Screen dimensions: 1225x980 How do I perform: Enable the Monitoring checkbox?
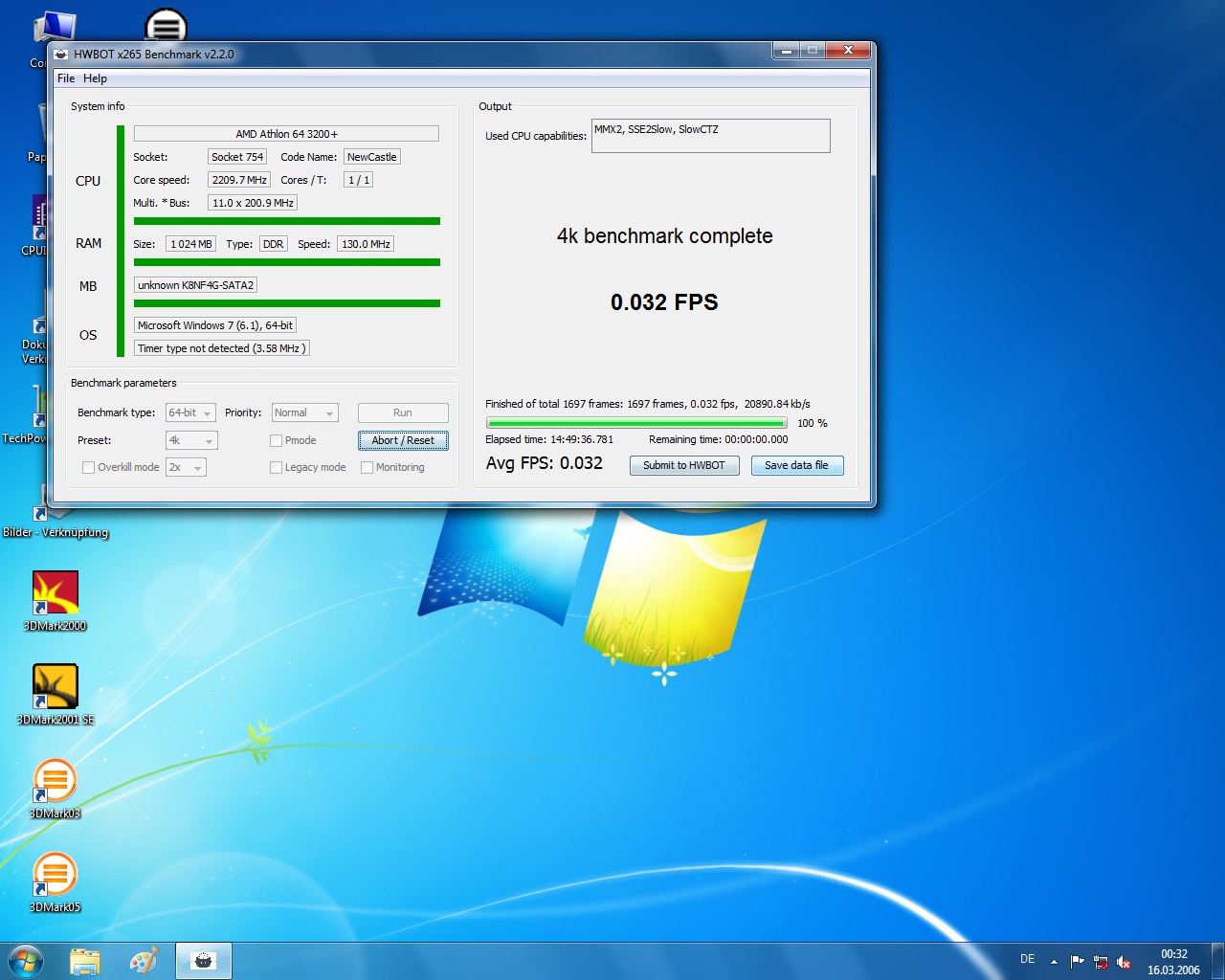367,468
